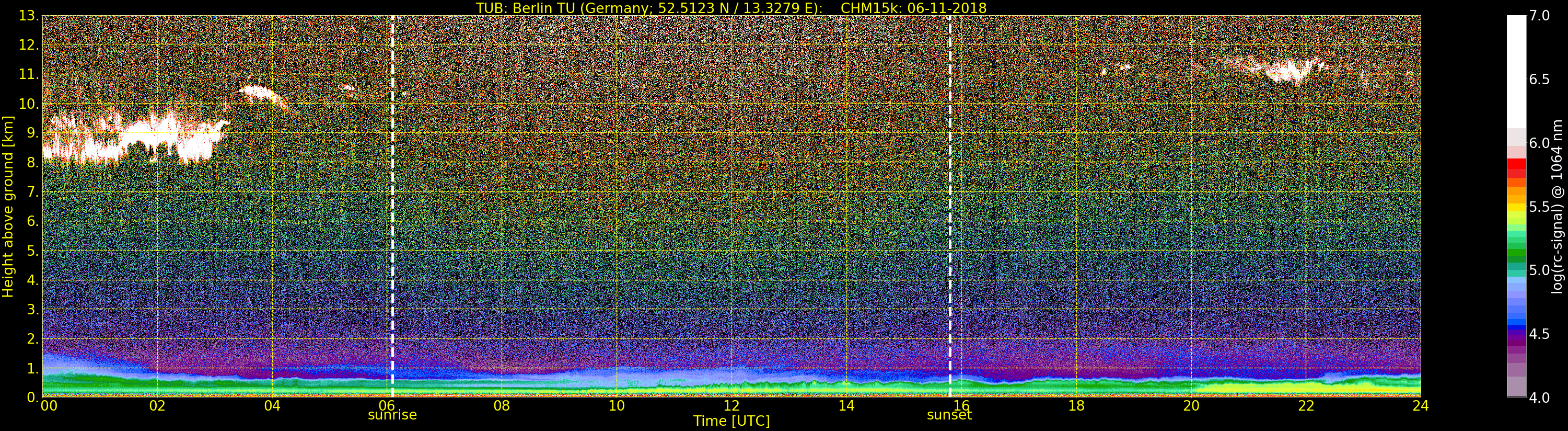
Task: Click the "4.5" colorbar tick label
Action: pos(1539,334)
